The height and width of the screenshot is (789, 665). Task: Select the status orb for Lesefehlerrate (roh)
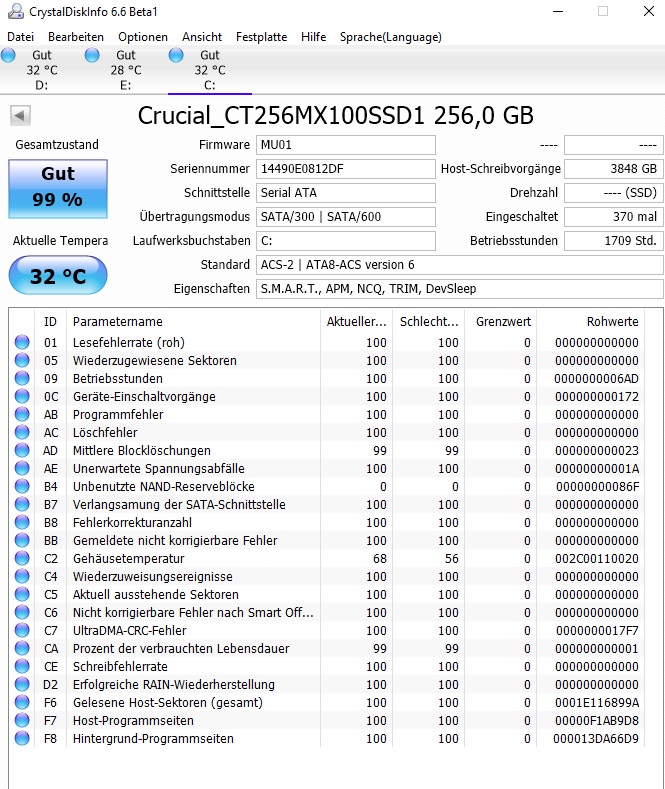(x=22, y=342)
